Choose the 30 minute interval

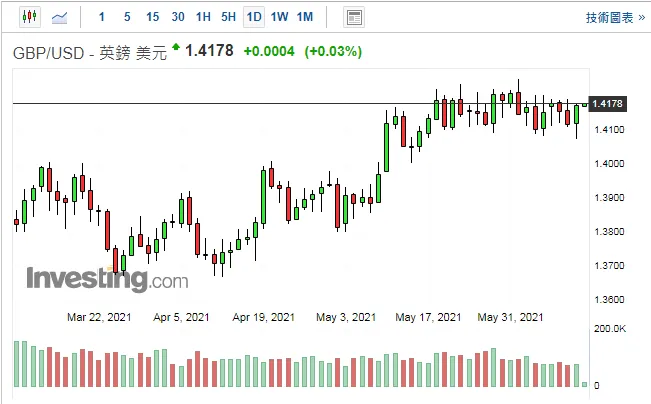coord(178,17)
